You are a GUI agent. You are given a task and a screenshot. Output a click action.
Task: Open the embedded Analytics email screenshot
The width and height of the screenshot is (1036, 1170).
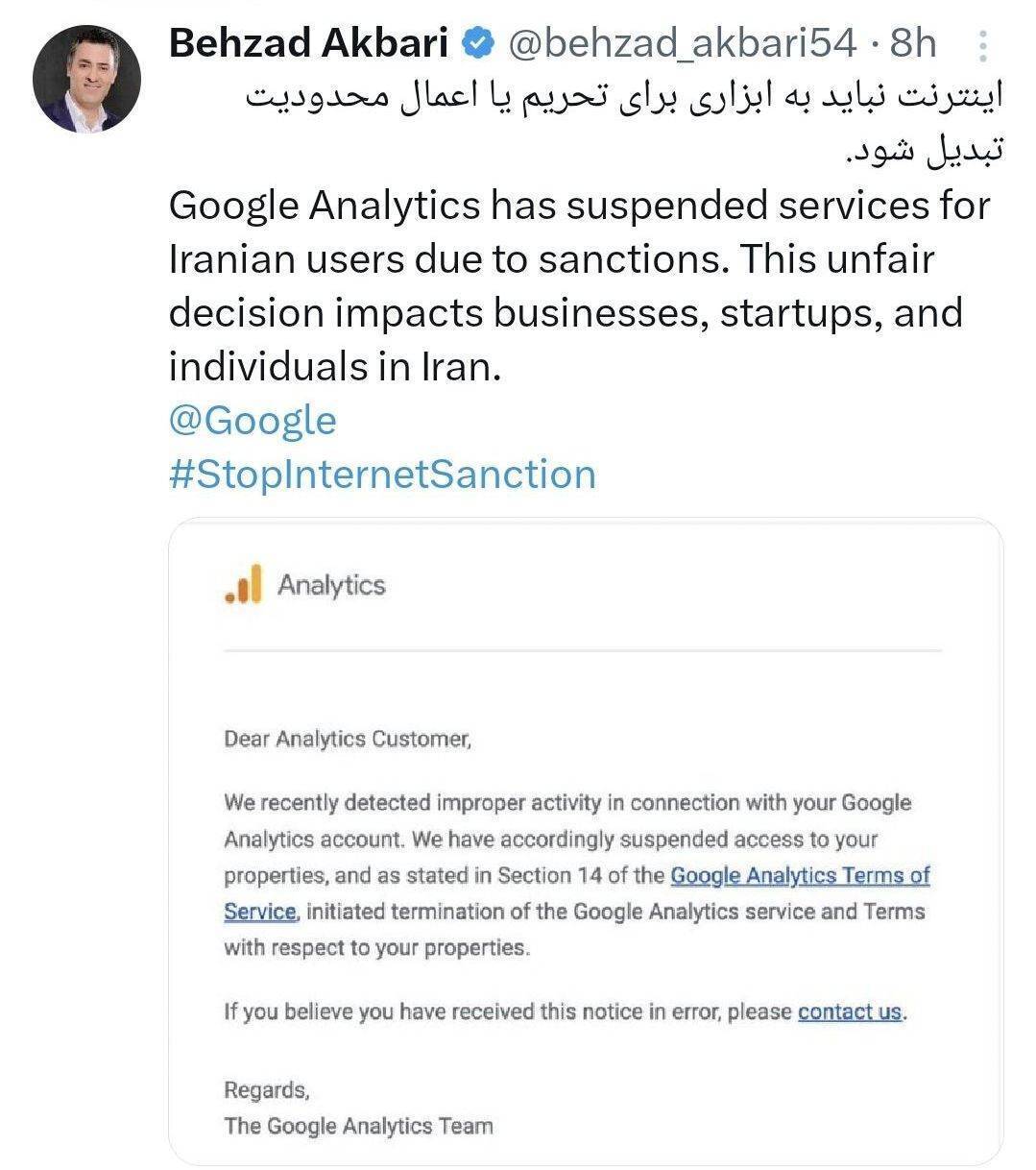tap(586, 845)
